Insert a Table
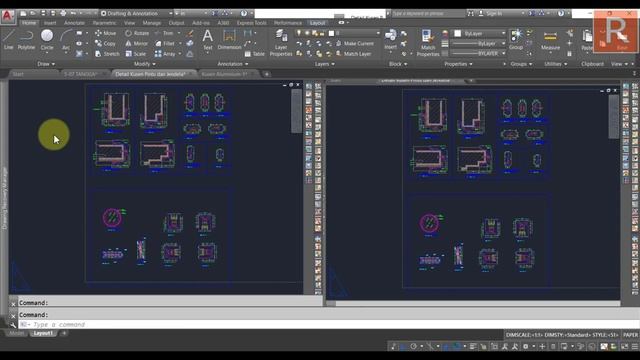 (x=254, y=54)
